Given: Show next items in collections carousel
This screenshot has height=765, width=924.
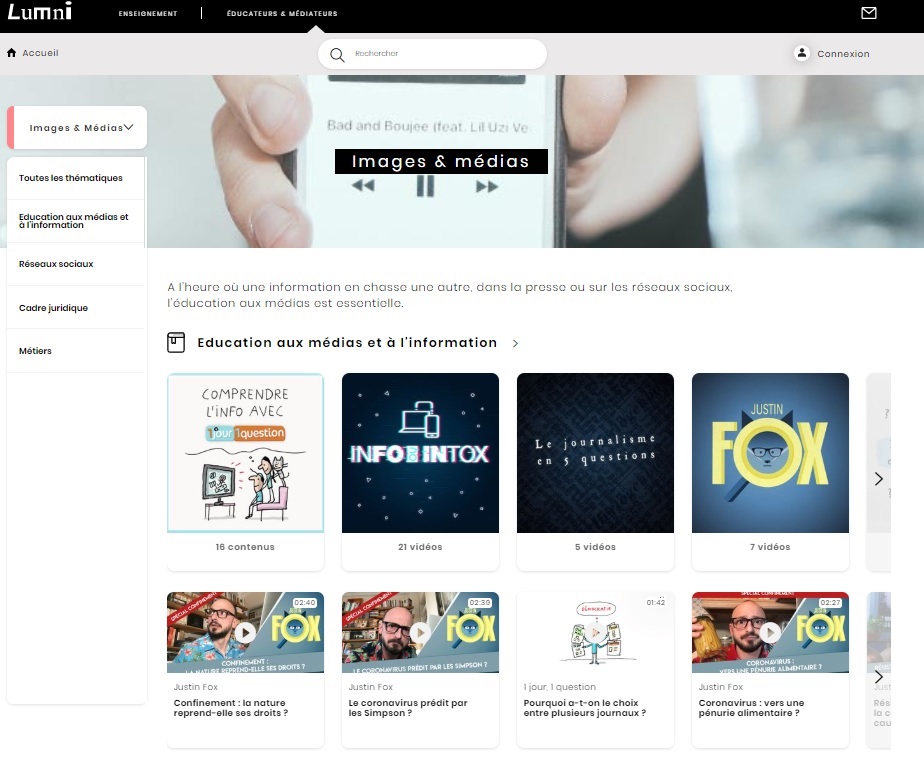Looking at the screenshot, I should coord(879,479).
